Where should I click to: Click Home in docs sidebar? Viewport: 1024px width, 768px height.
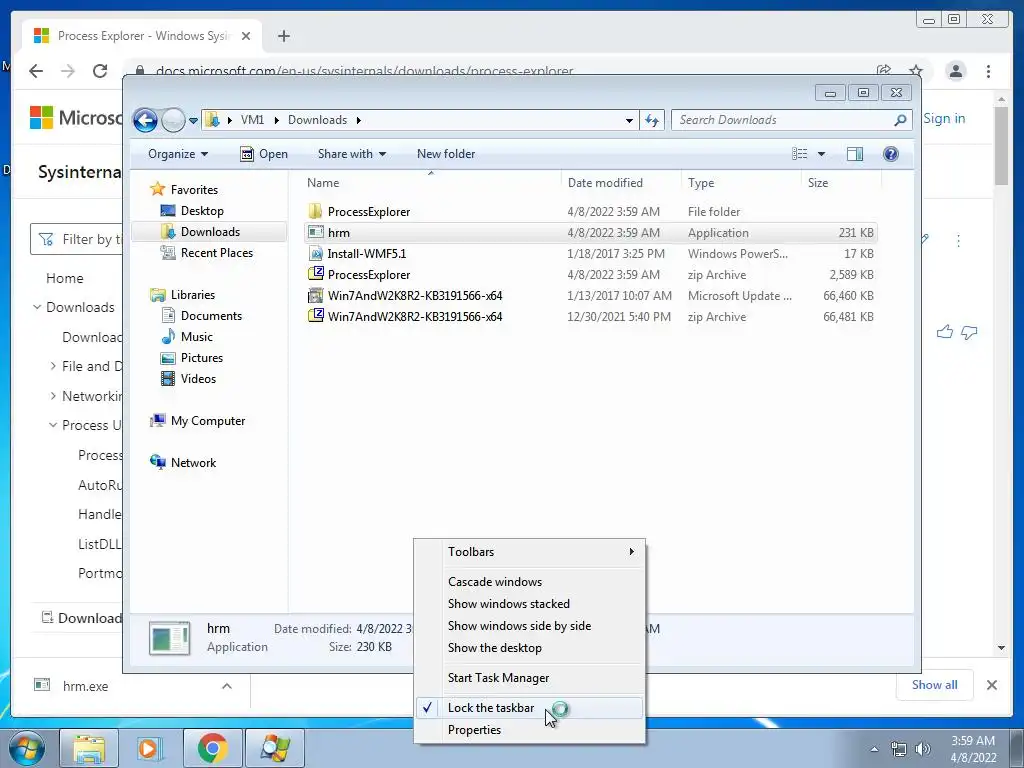click(x=65, y=278)
